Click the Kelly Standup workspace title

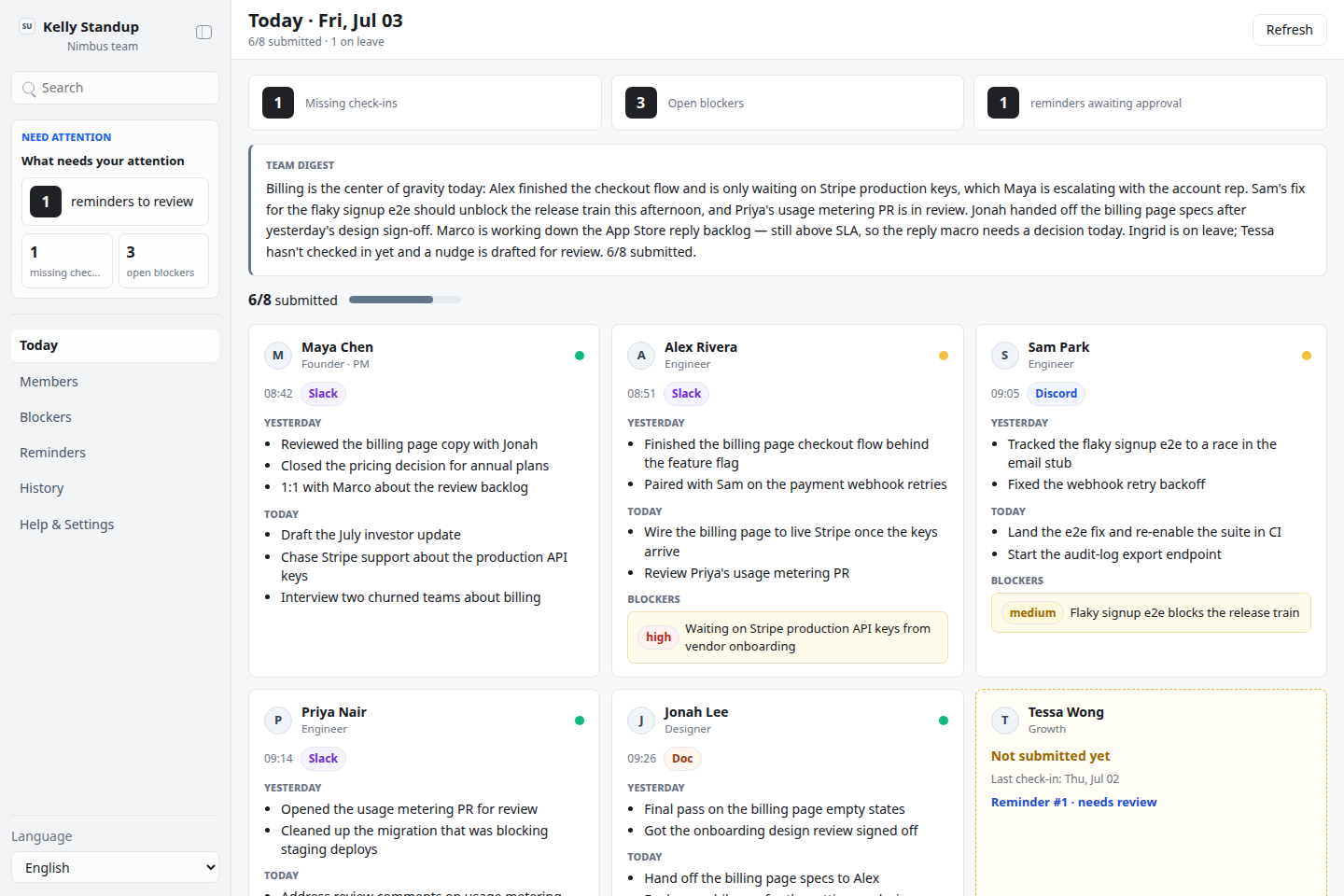(x=91, y=27)
